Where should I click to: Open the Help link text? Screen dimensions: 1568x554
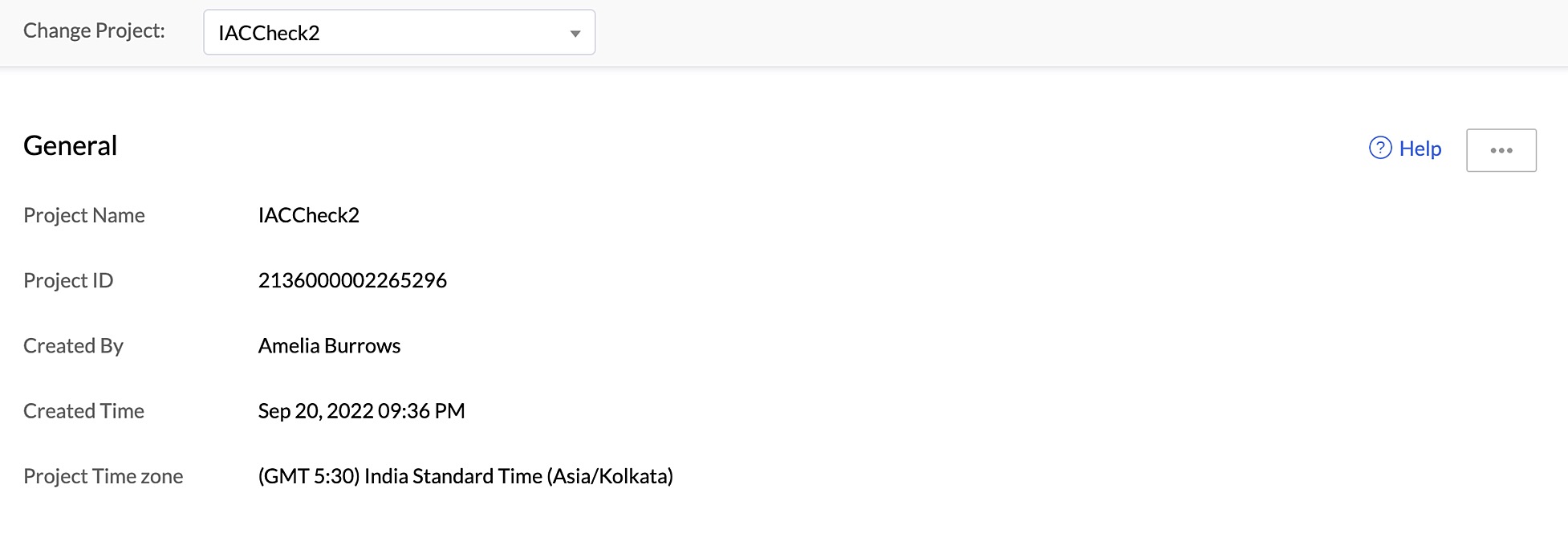[1420, 149]
